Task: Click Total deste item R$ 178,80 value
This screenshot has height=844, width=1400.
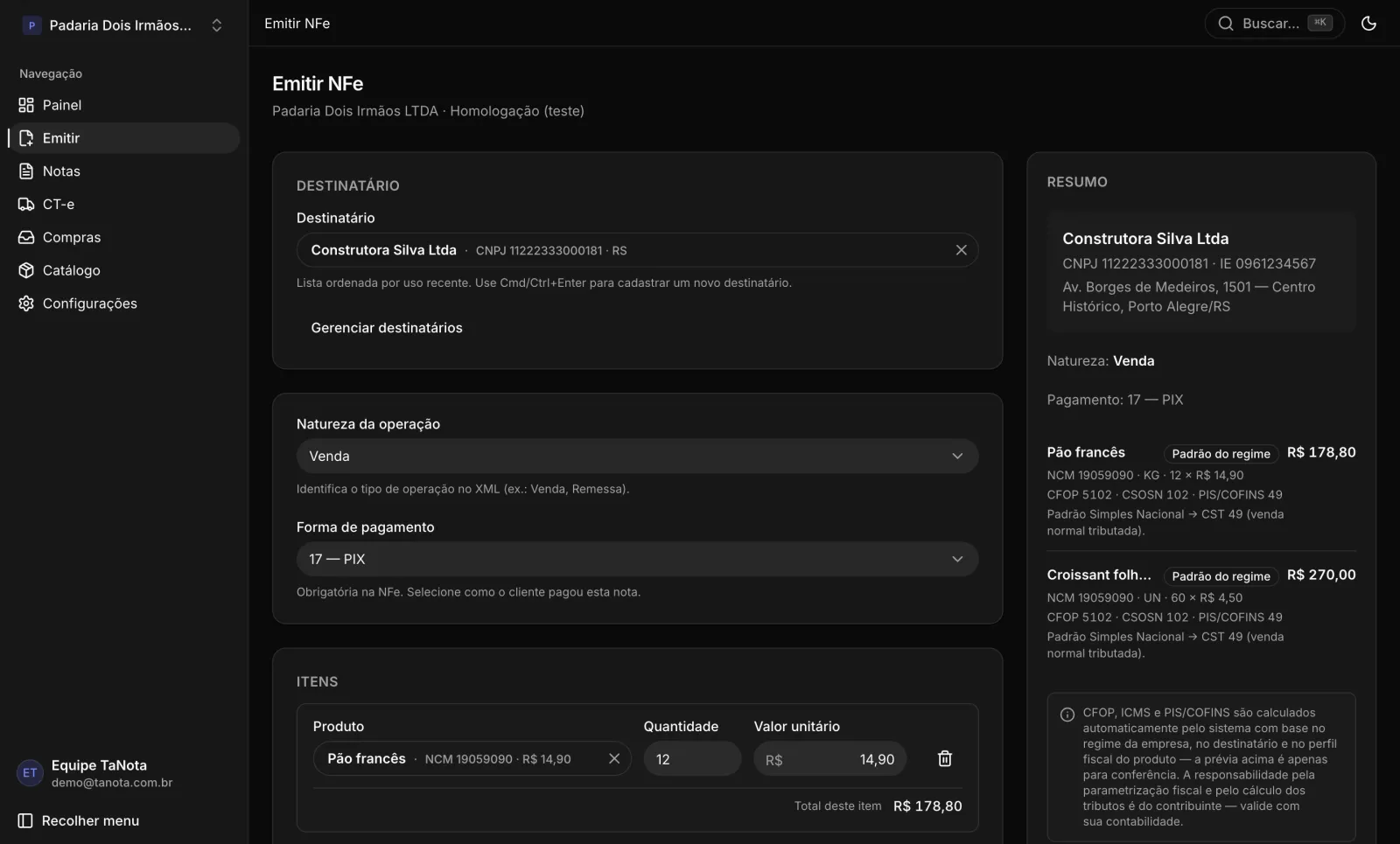Action: click(927, 806)
